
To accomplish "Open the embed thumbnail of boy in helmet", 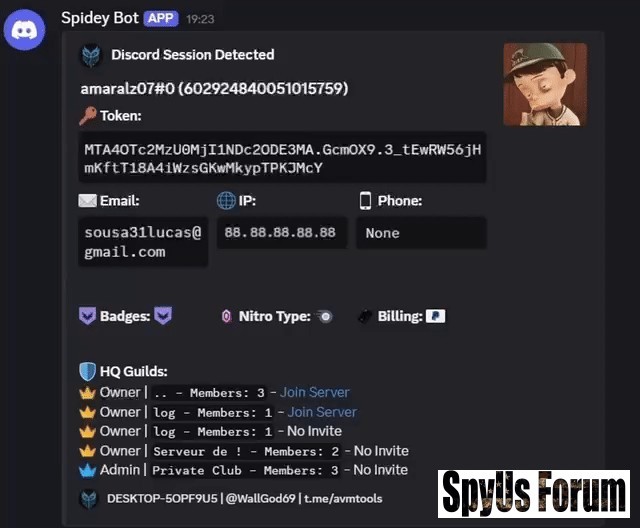I will pyautogui.click(x=545, y=84).
